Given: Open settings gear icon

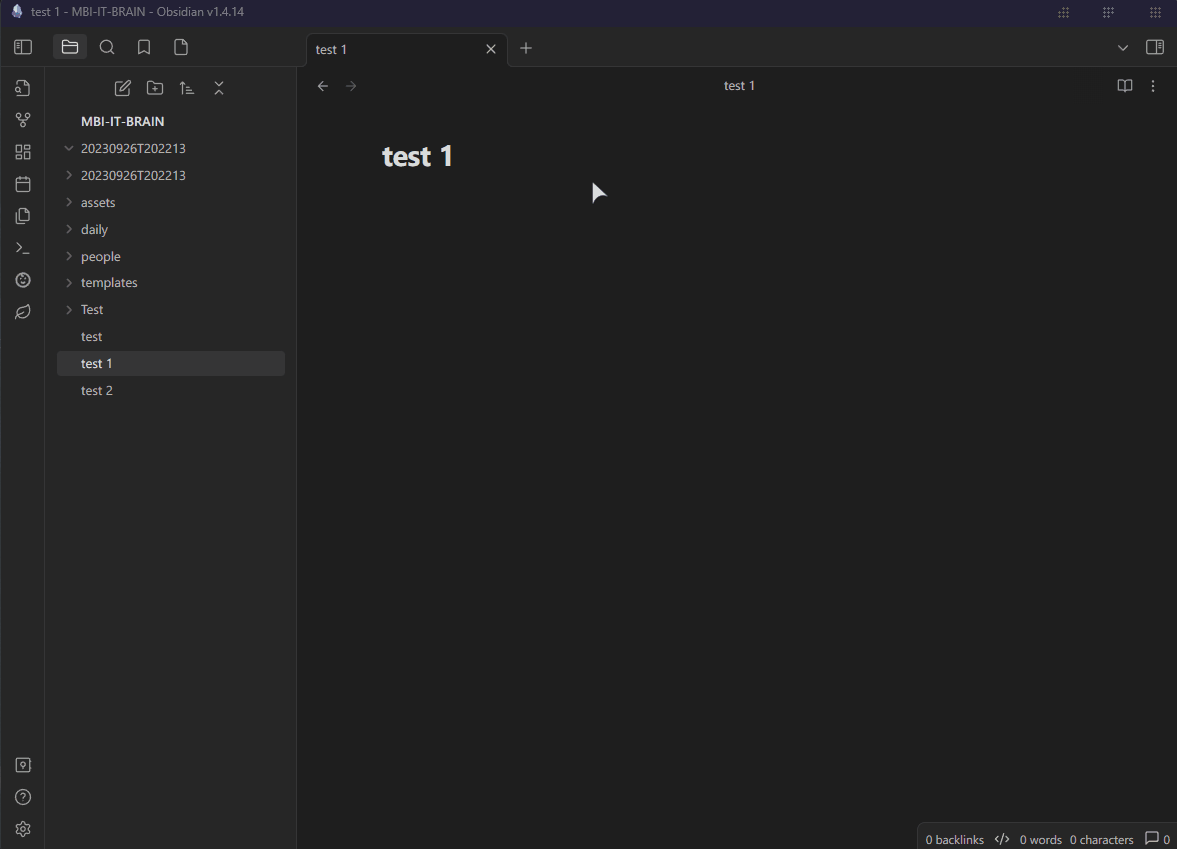Looking at the screenshot, I should 23,829.
